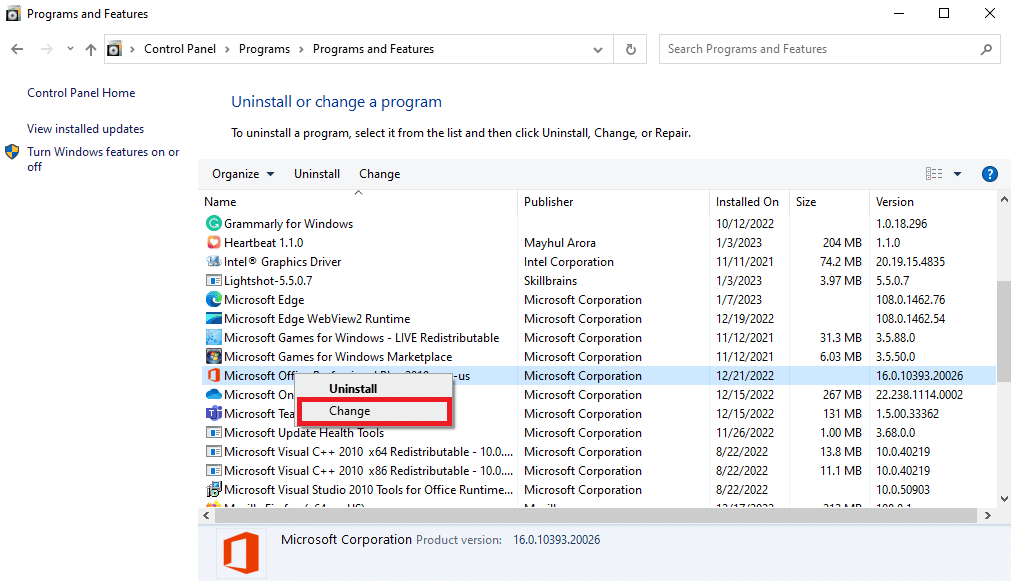Choose Change from the context menu
The image size is (1011, 581).
(x=375, y=411)
